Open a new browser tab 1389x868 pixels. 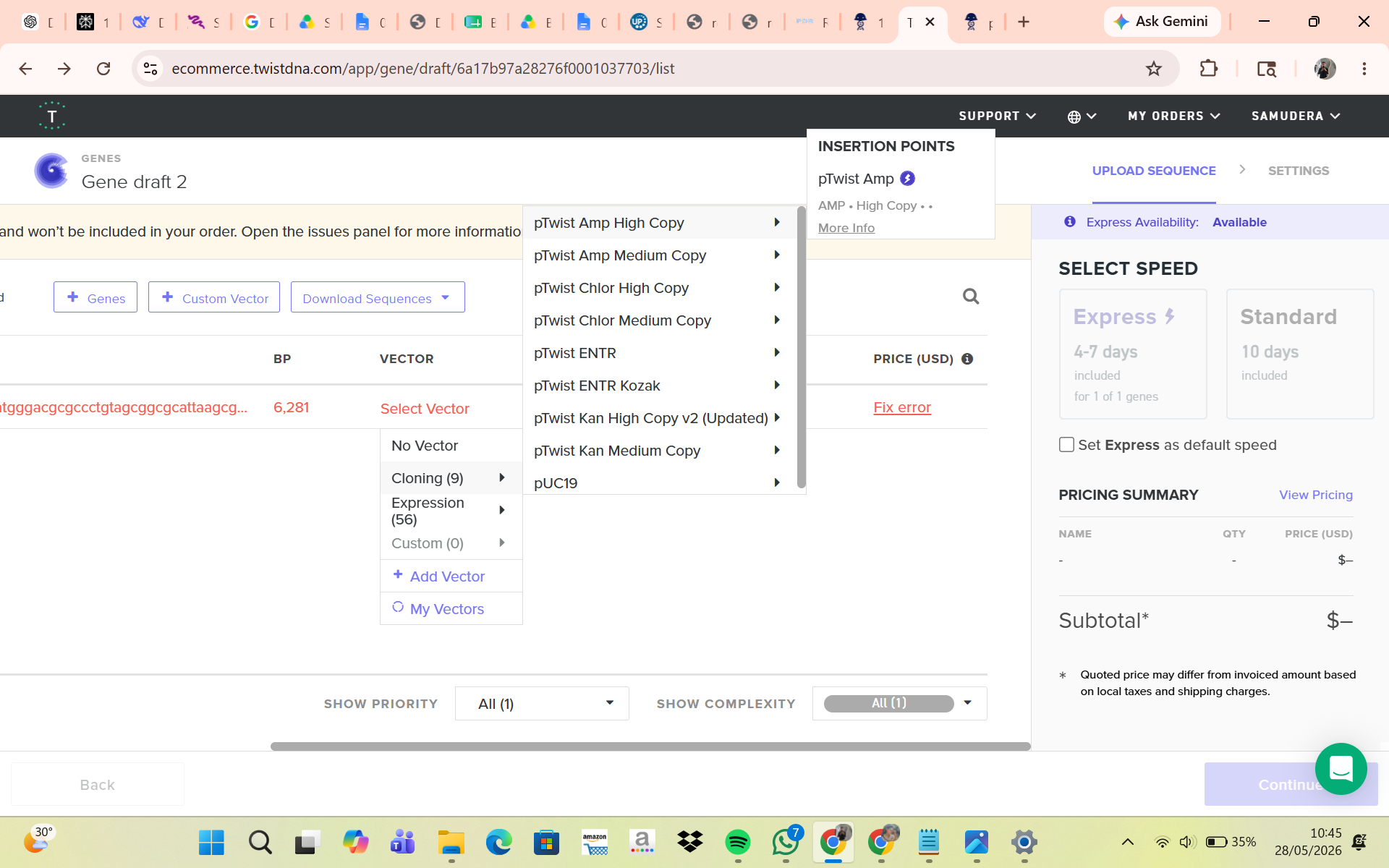coord(1023,22)
